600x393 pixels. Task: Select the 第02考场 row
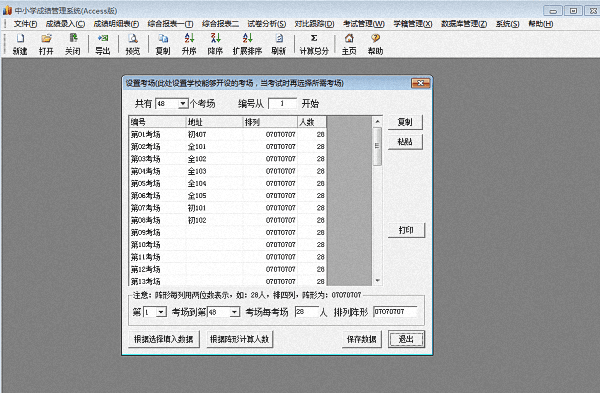point(228,147)
